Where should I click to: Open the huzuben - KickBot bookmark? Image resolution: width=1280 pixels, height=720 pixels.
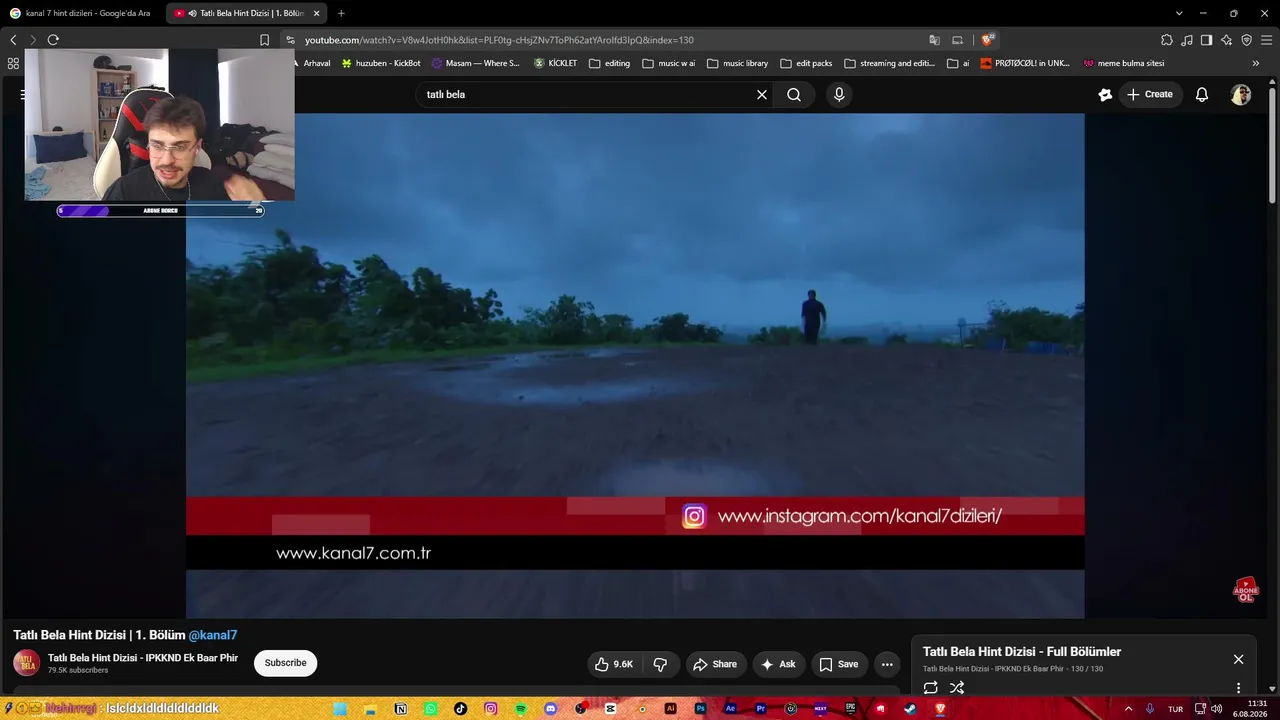[x=381, y=63]
